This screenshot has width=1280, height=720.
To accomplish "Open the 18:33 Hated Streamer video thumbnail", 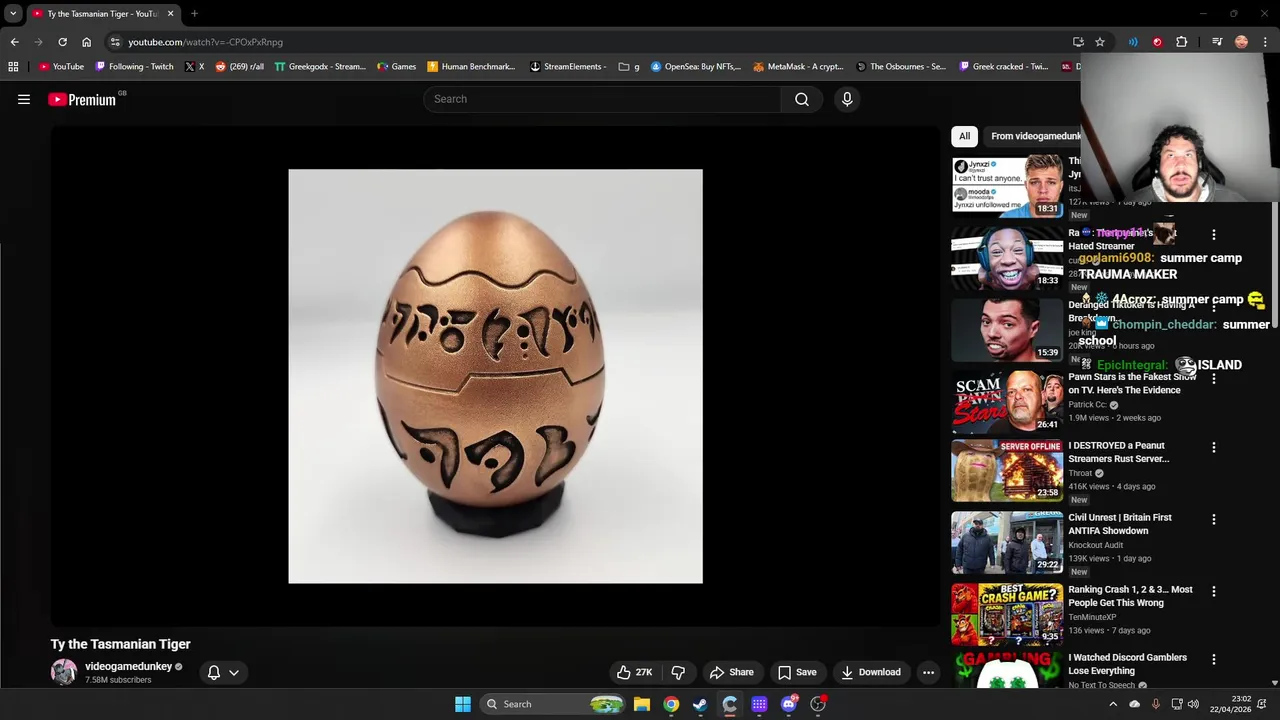I will [x=1007, y=258].
